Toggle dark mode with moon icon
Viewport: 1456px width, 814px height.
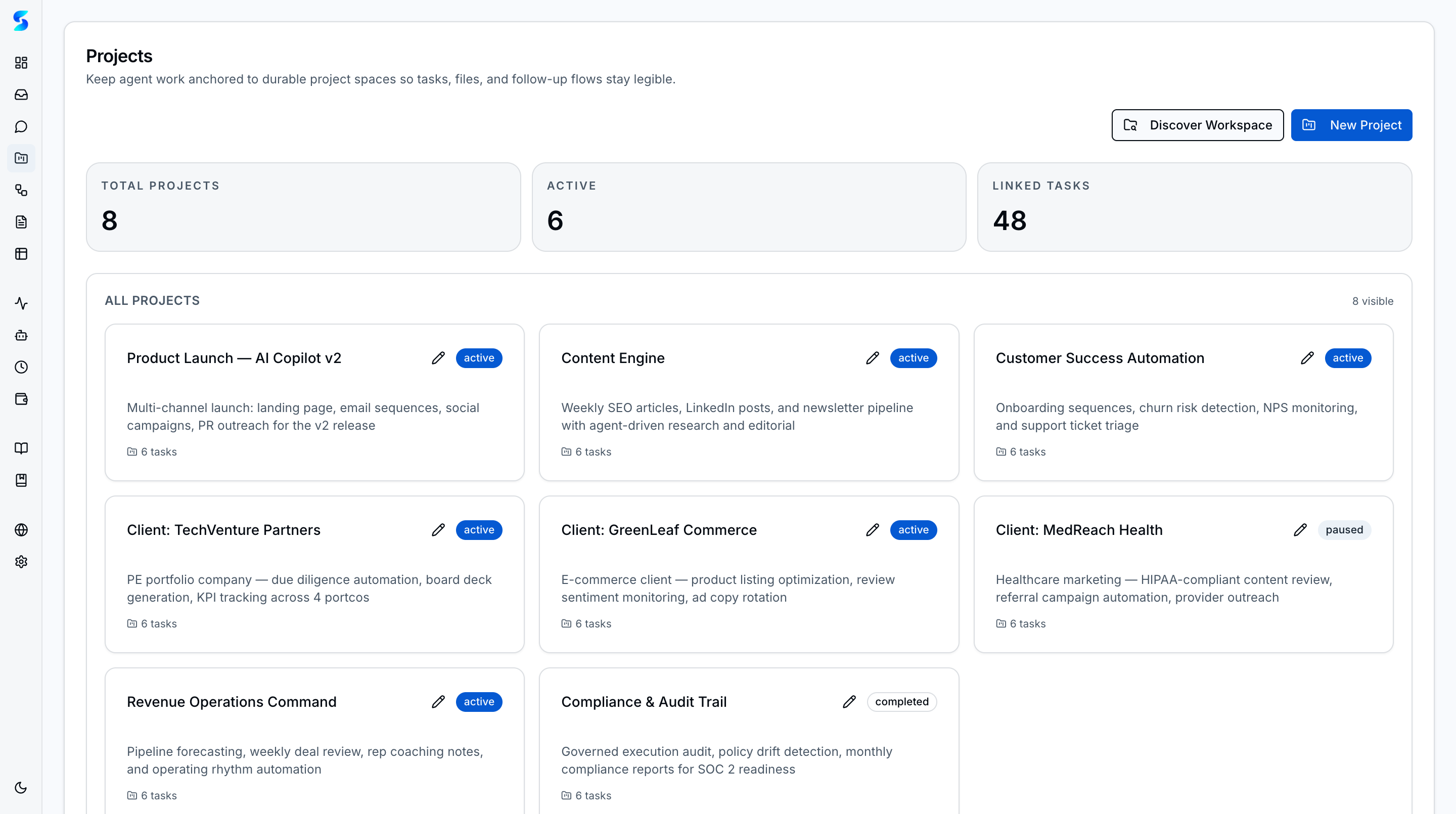21,787
